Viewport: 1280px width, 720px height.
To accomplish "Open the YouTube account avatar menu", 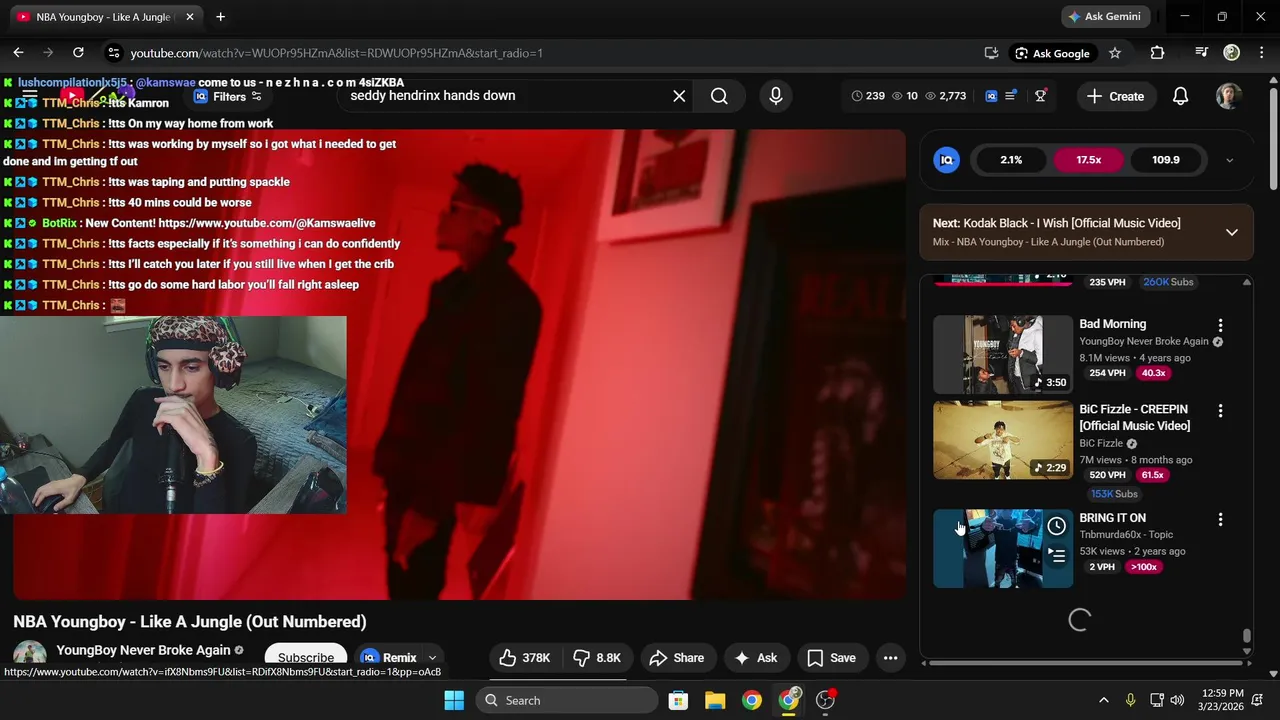I will (x=1229, y=96).
